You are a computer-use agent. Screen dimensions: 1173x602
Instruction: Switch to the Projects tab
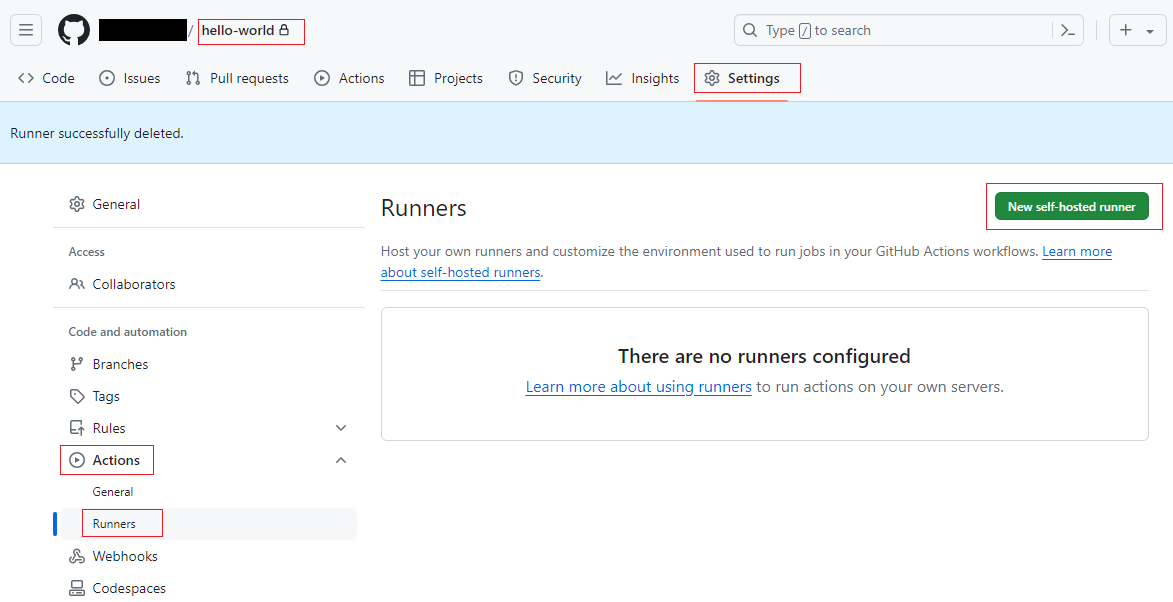pos(446,79)
